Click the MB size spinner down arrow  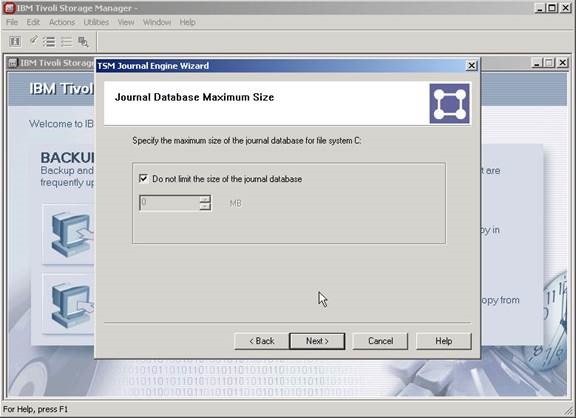[205, 206]
